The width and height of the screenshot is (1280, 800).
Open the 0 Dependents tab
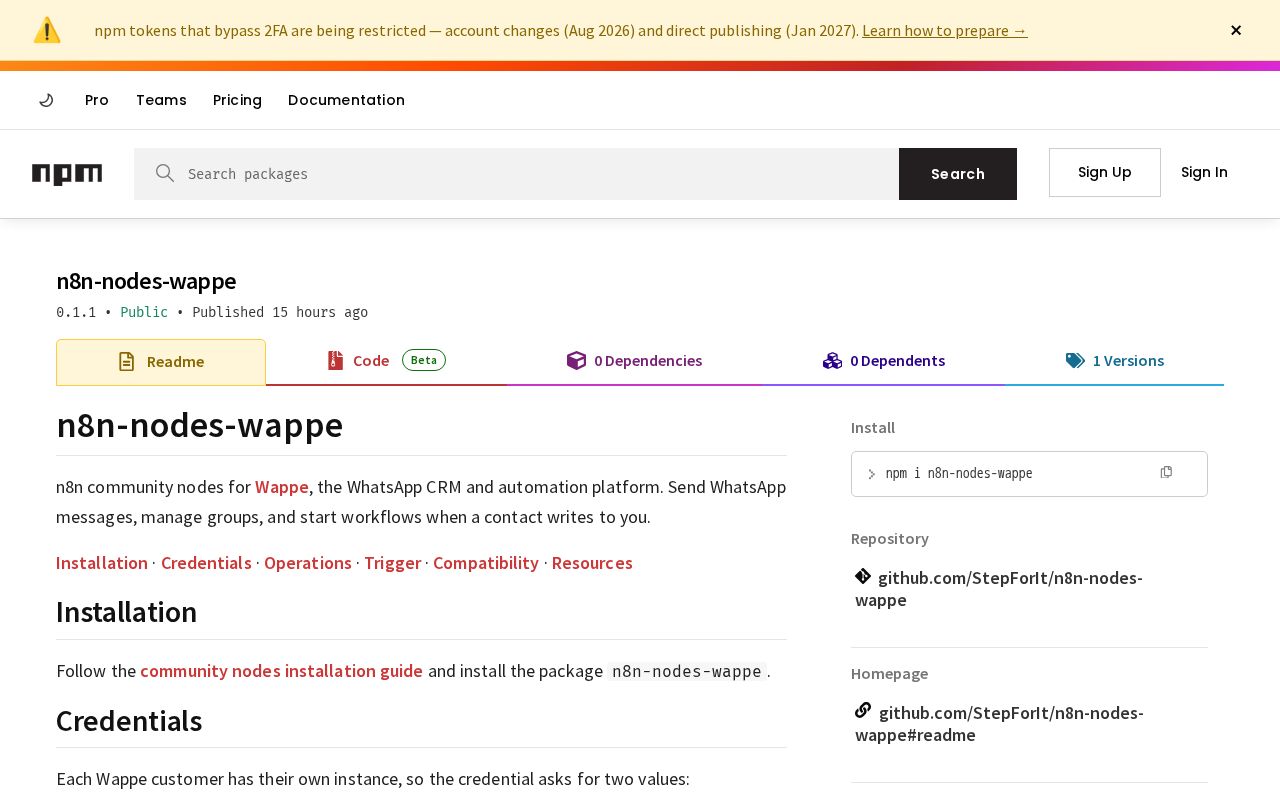click(884, 361)
